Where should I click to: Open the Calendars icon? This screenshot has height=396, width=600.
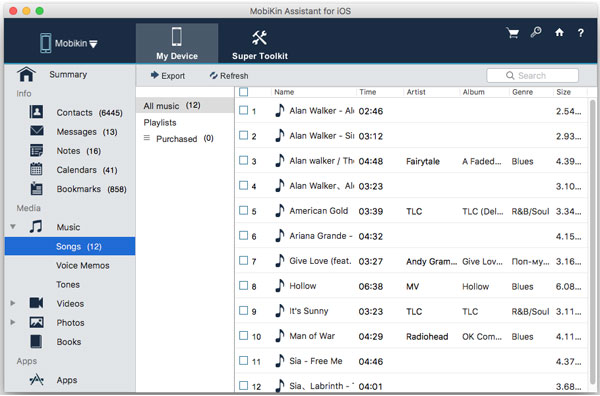(x=36, y=169)
